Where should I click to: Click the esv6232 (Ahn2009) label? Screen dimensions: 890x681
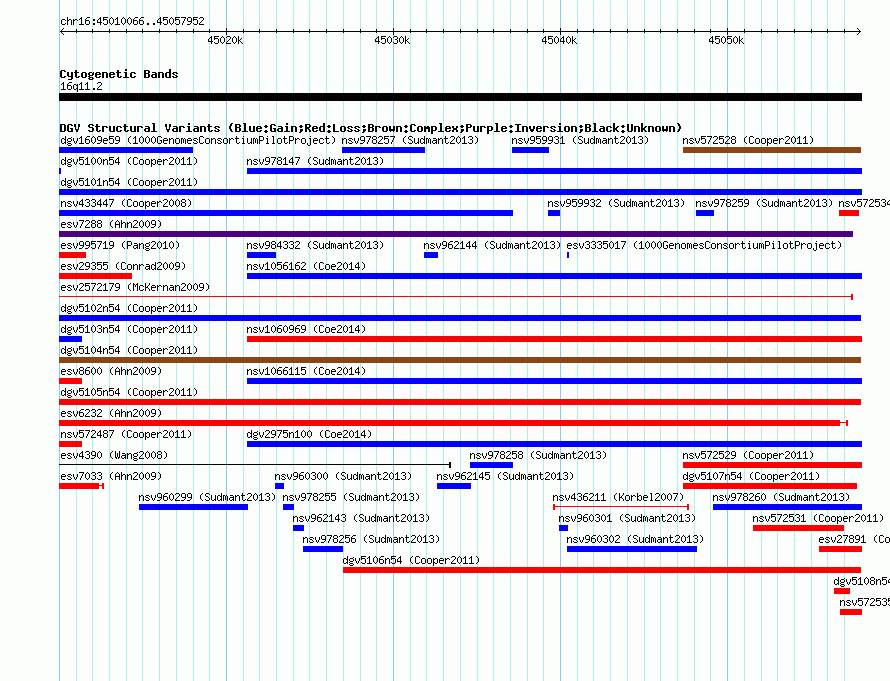pos(111,413)
